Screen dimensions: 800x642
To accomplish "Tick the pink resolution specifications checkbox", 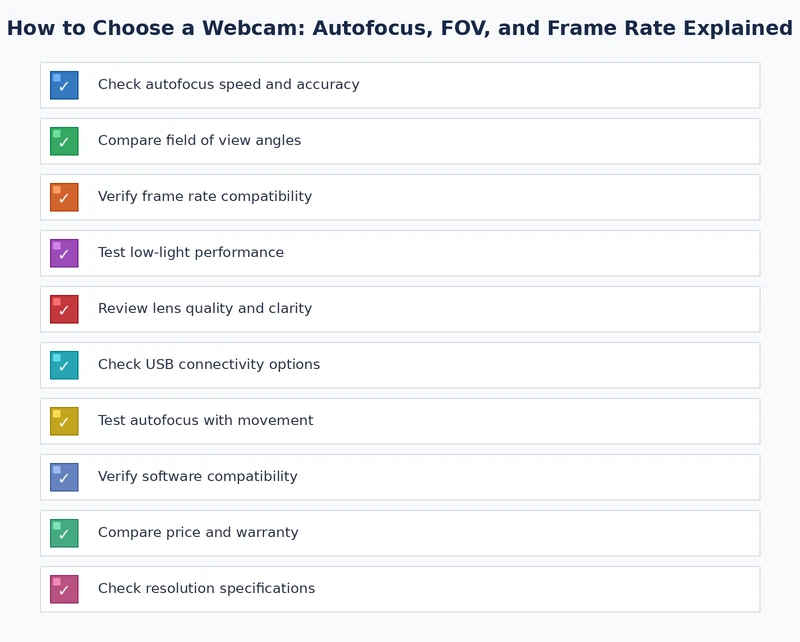I will click(64, 589).
